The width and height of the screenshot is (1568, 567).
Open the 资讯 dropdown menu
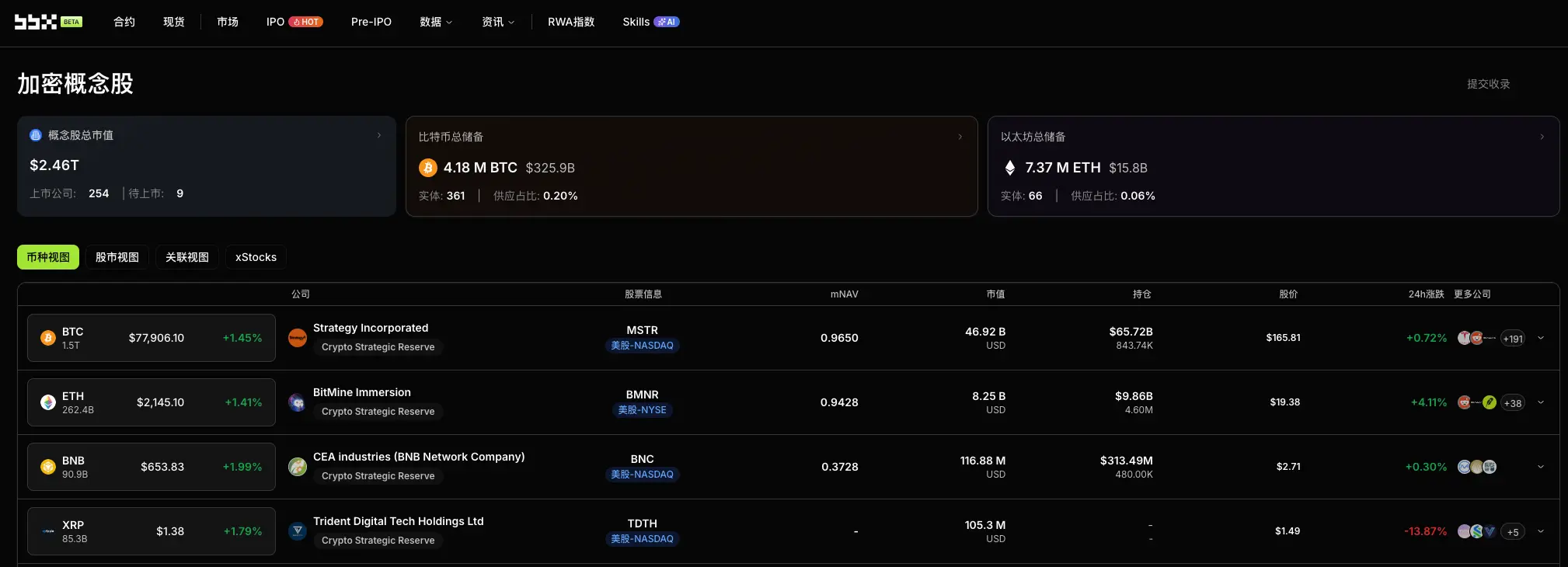point(498,22)
